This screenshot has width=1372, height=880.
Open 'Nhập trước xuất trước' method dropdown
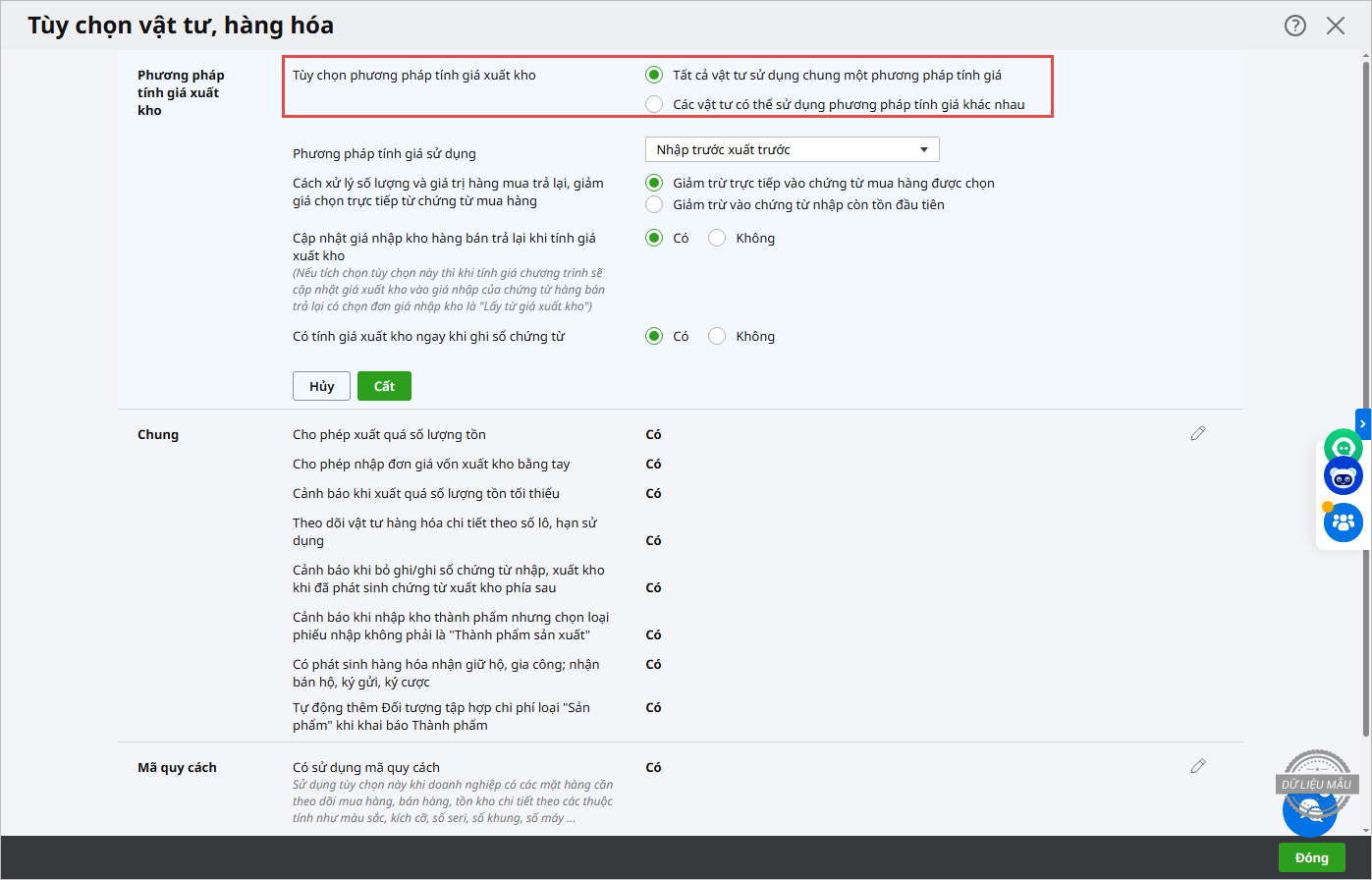[x=792, y=149]
